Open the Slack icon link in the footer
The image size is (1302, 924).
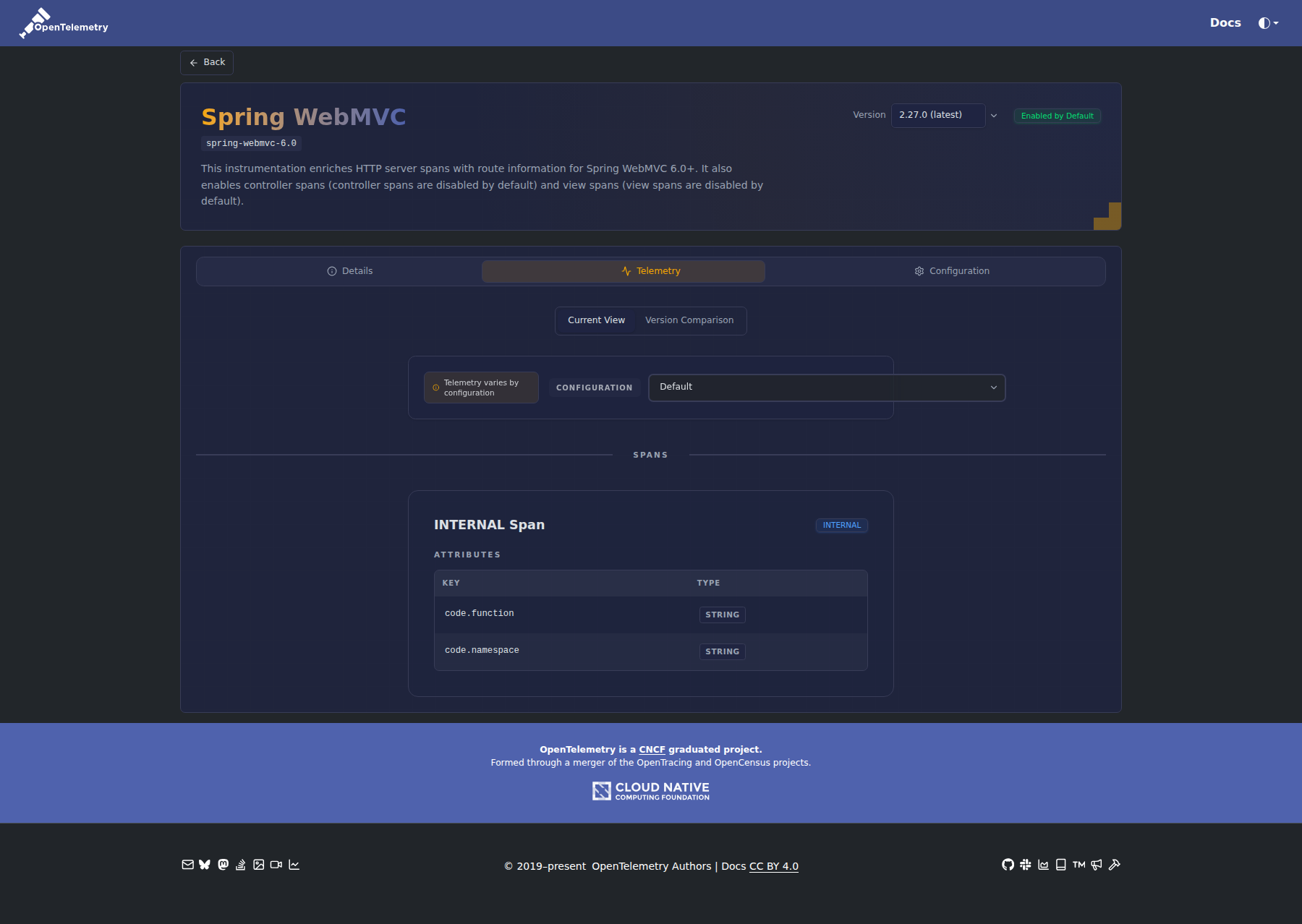(x=1025, y=865)
